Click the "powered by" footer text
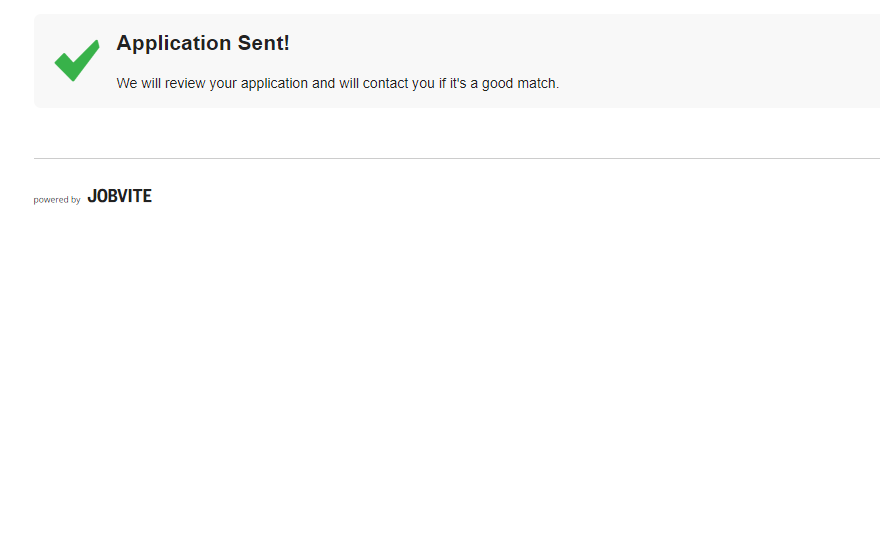The height and width of the screenshot is (533, 880). (x=57, y=200)
